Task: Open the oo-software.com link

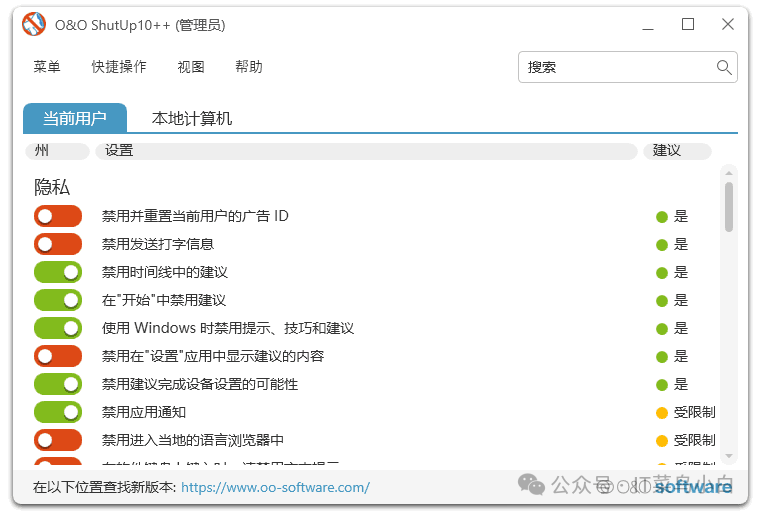Action: pos(275,487)
